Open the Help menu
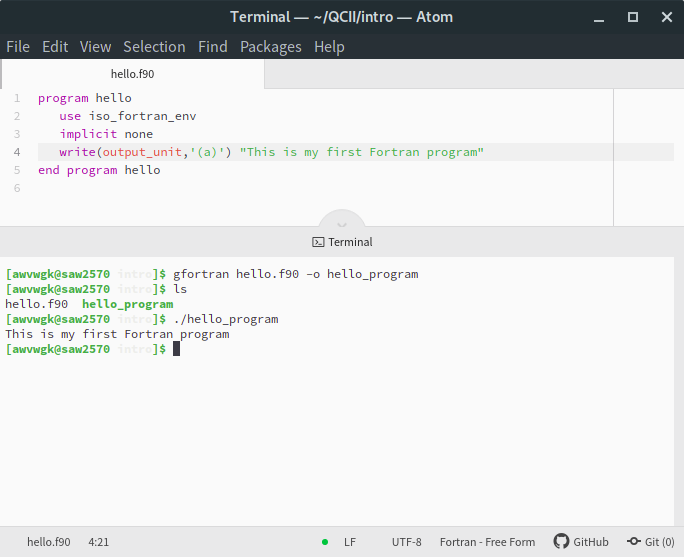The image size is (684, 557). 329,47
